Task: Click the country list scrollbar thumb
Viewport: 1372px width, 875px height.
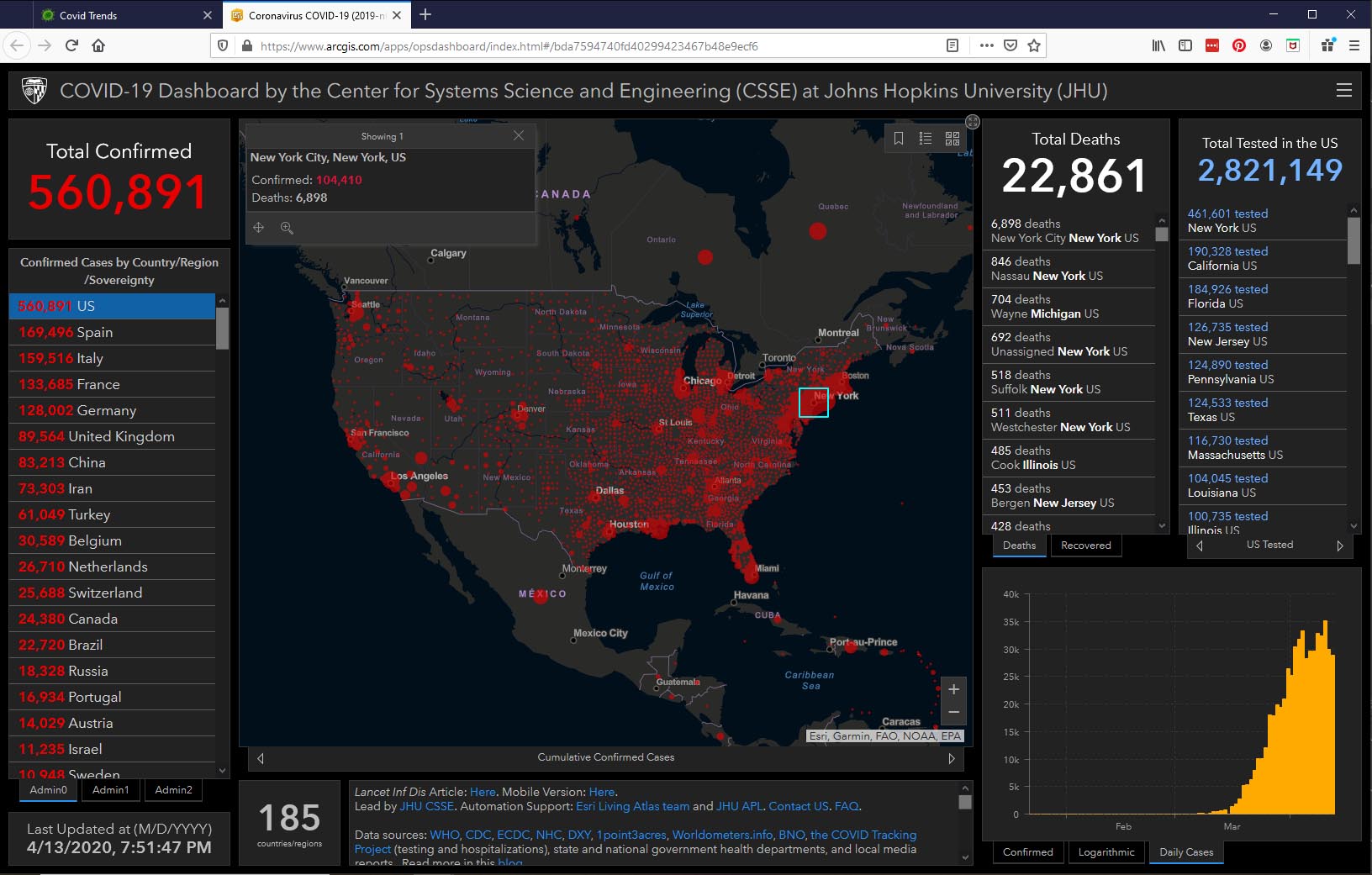Action: (222, 329)
